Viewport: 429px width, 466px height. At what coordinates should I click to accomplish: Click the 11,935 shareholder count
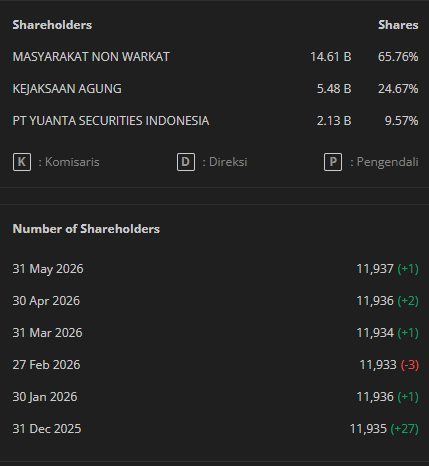pyautogui.click(x=368, y=429)
